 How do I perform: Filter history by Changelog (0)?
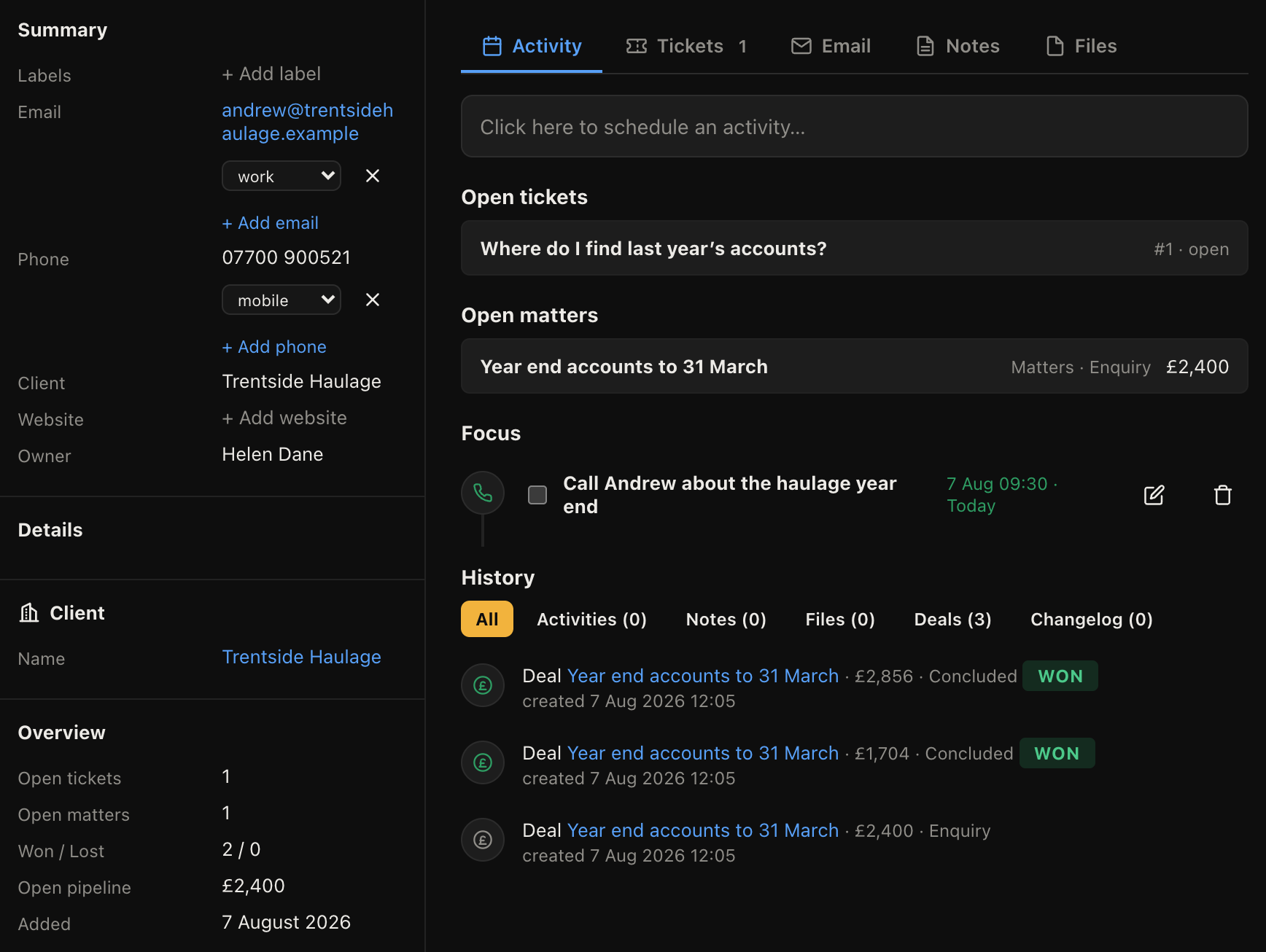(x=1091, y=619)
